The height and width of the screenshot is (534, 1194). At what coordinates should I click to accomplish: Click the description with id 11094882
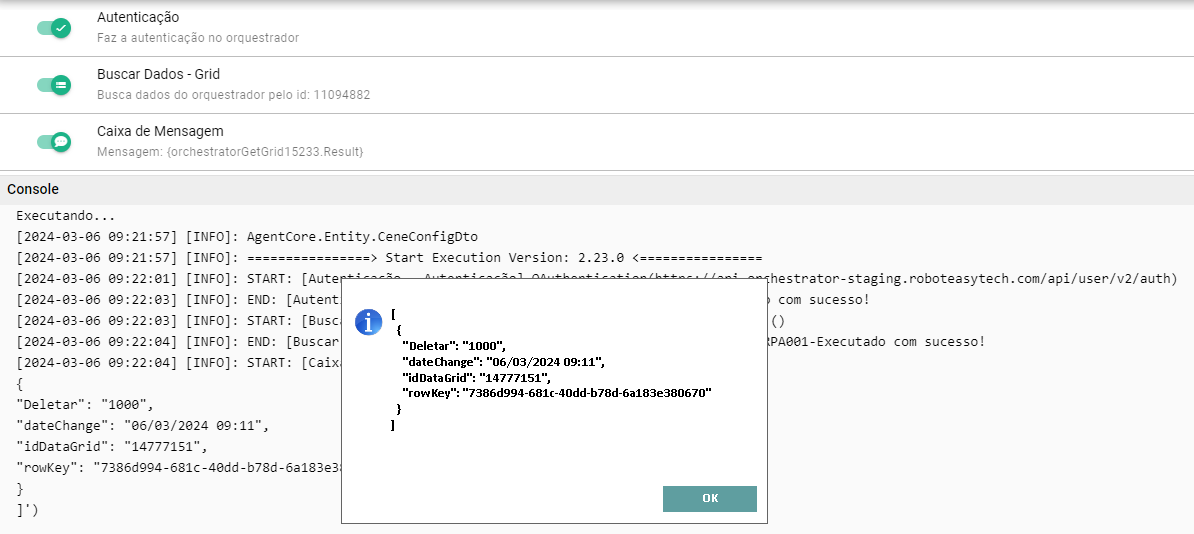pos(233,95)
